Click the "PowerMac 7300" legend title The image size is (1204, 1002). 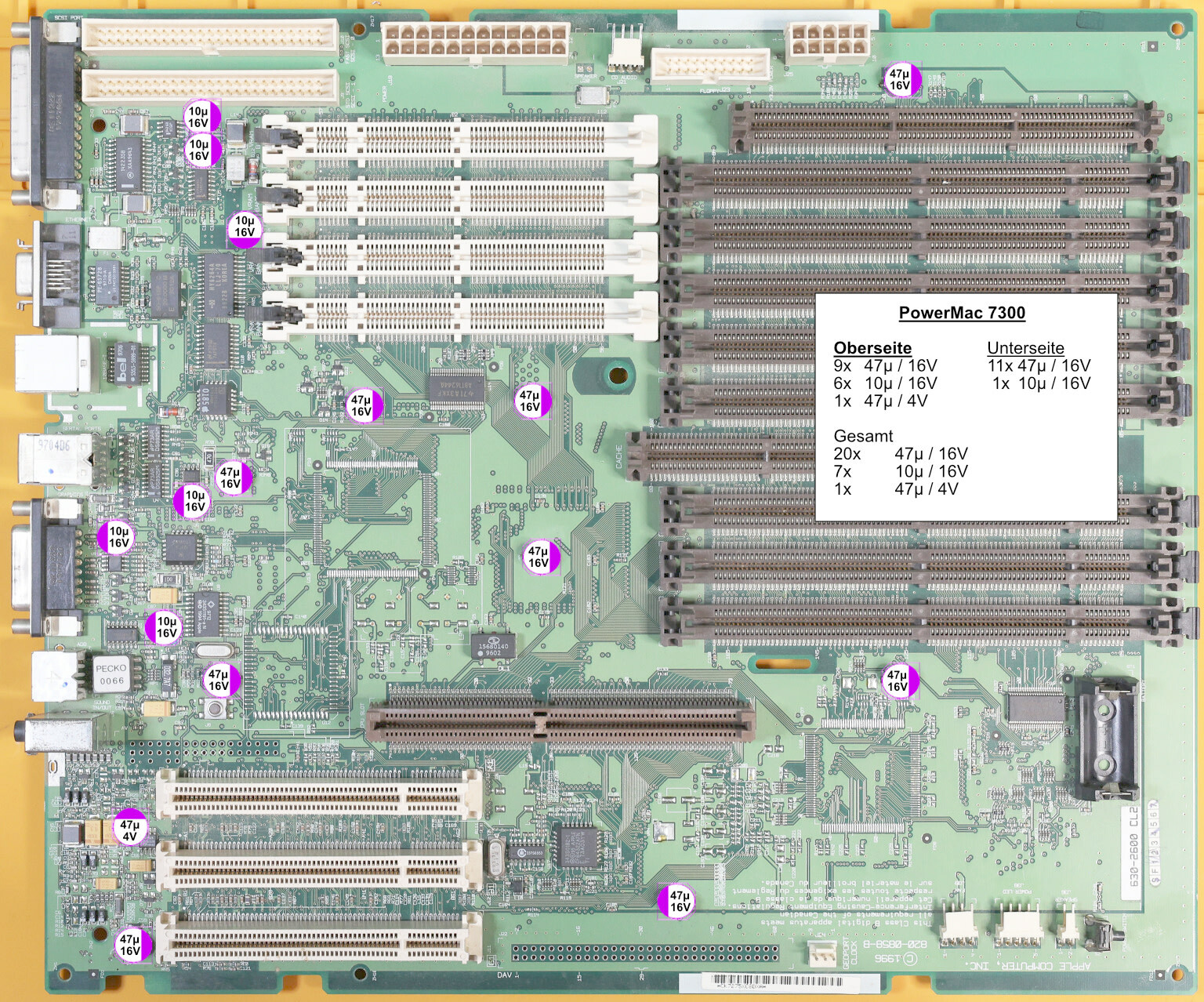click(962, 313)
